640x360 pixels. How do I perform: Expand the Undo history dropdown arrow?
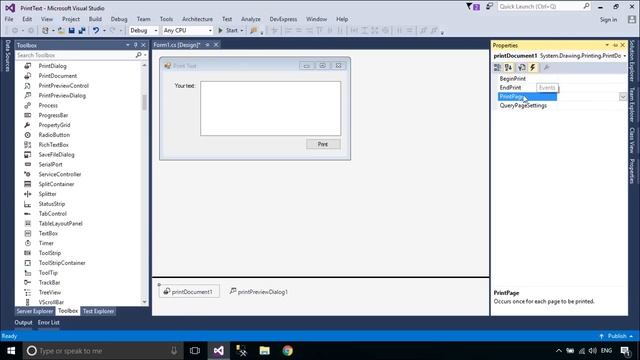(104, 31)
